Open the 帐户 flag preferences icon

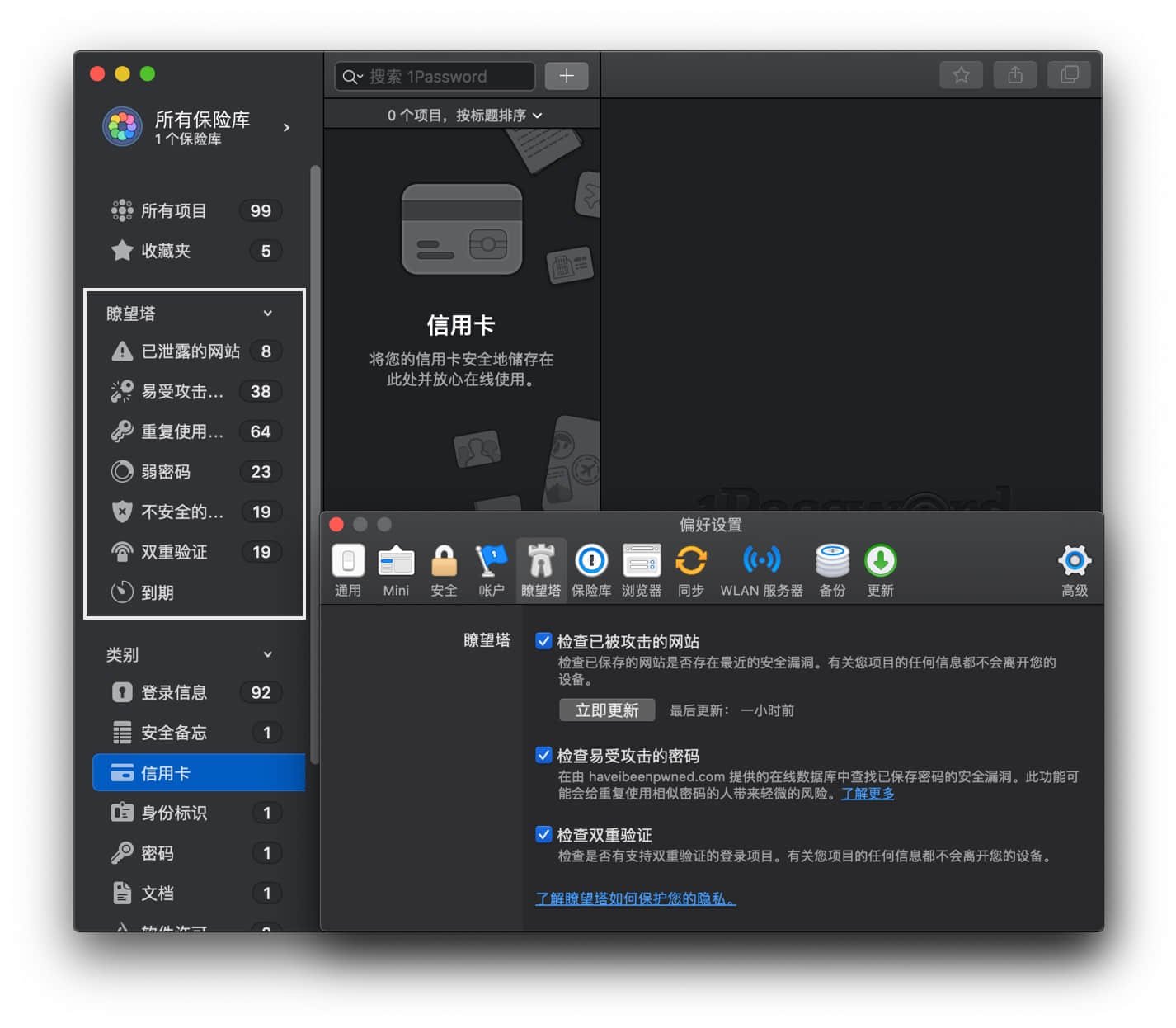pos(492,569)
